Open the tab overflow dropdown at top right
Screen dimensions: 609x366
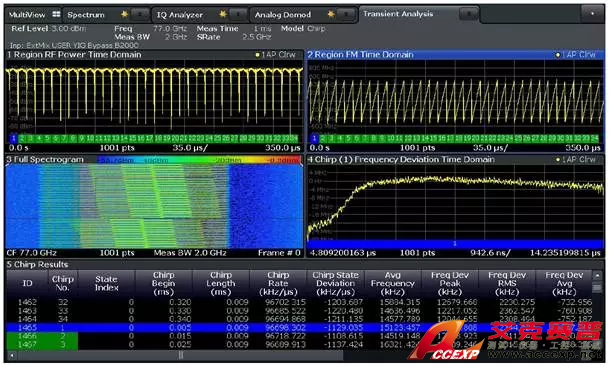(592, 14)
